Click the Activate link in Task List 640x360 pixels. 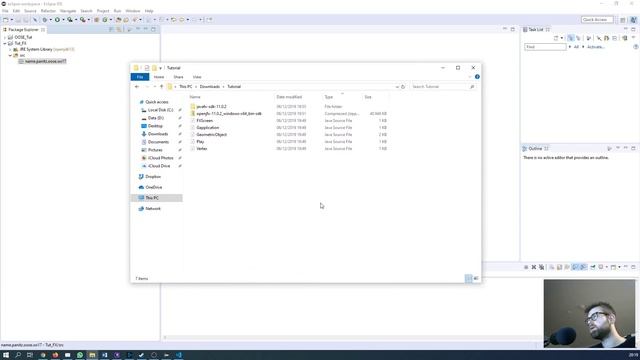coord(596,47)
